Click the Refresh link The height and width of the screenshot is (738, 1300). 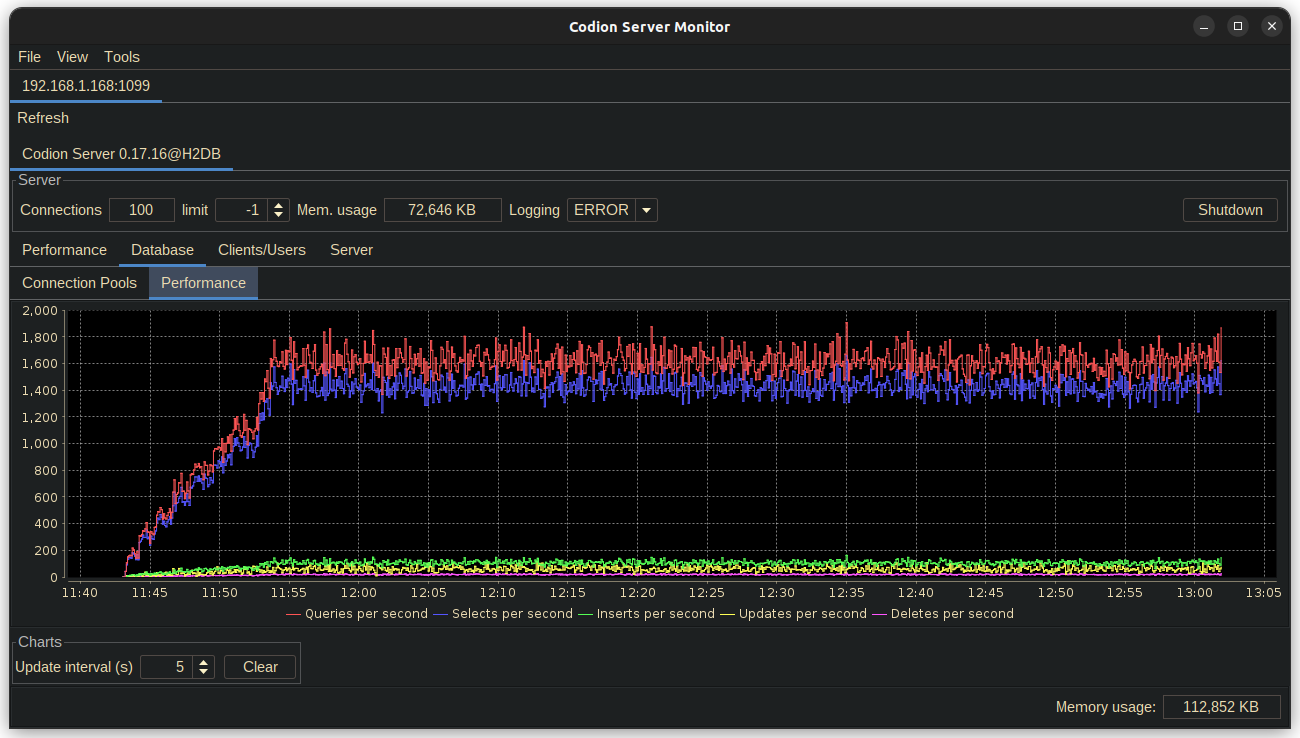(43, 118)
